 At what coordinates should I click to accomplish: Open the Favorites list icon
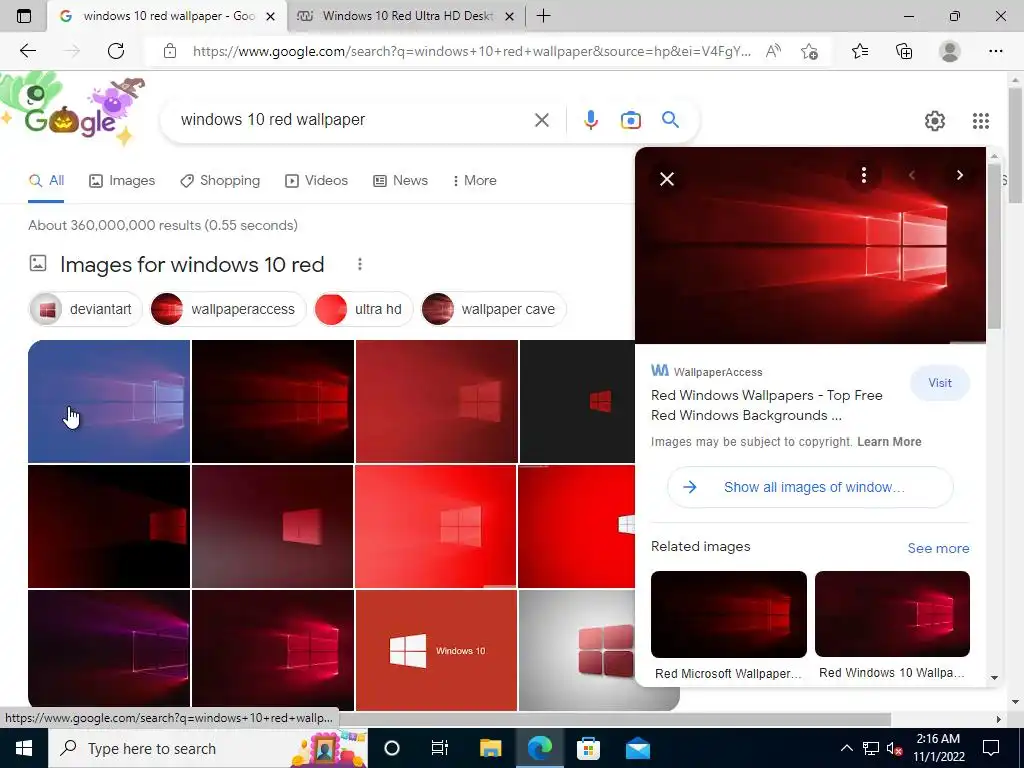860,51
